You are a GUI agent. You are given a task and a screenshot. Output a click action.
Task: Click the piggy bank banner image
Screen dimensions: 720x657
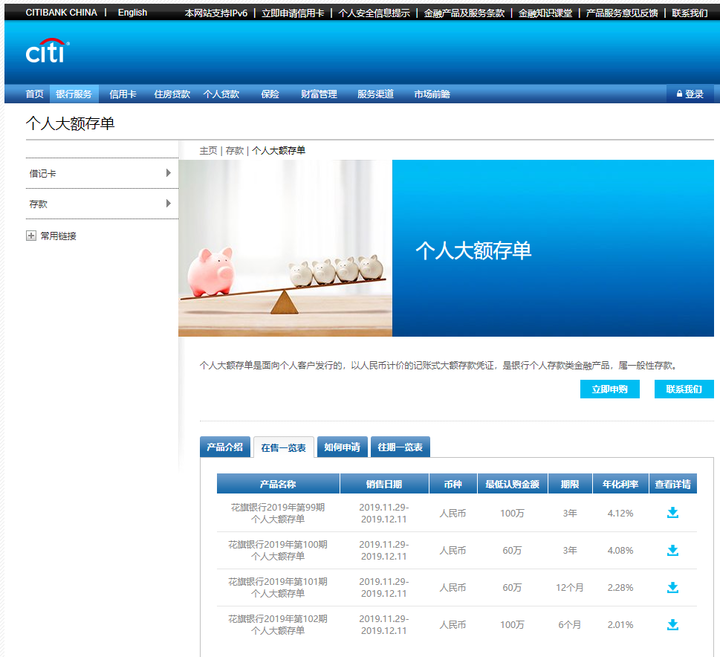point(285,248)
